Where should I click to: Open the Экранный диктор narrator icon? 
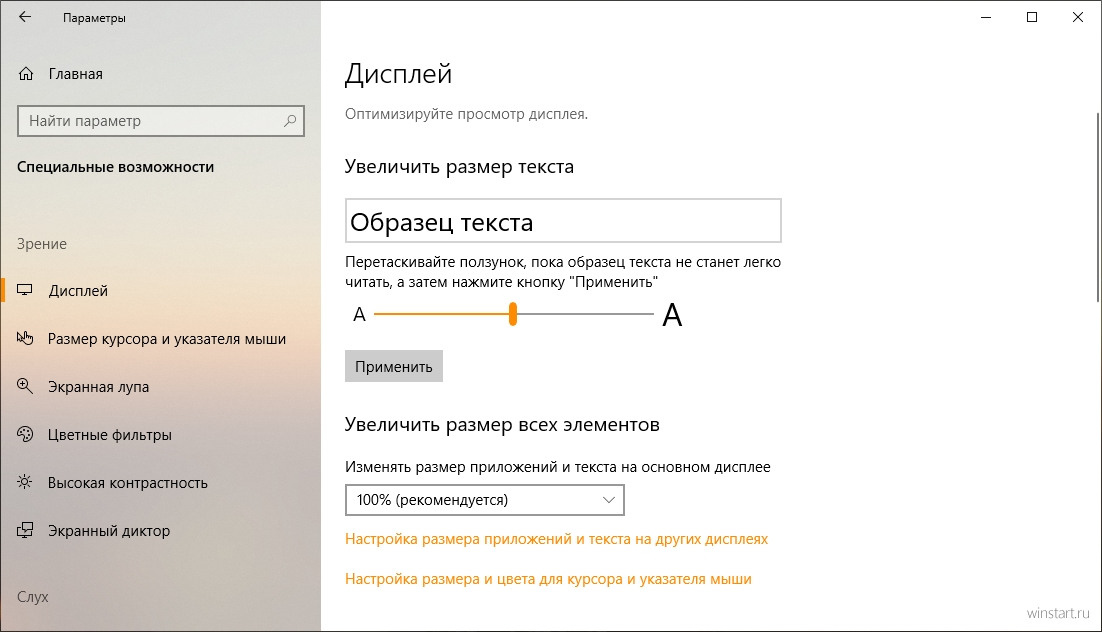(25, 531)
